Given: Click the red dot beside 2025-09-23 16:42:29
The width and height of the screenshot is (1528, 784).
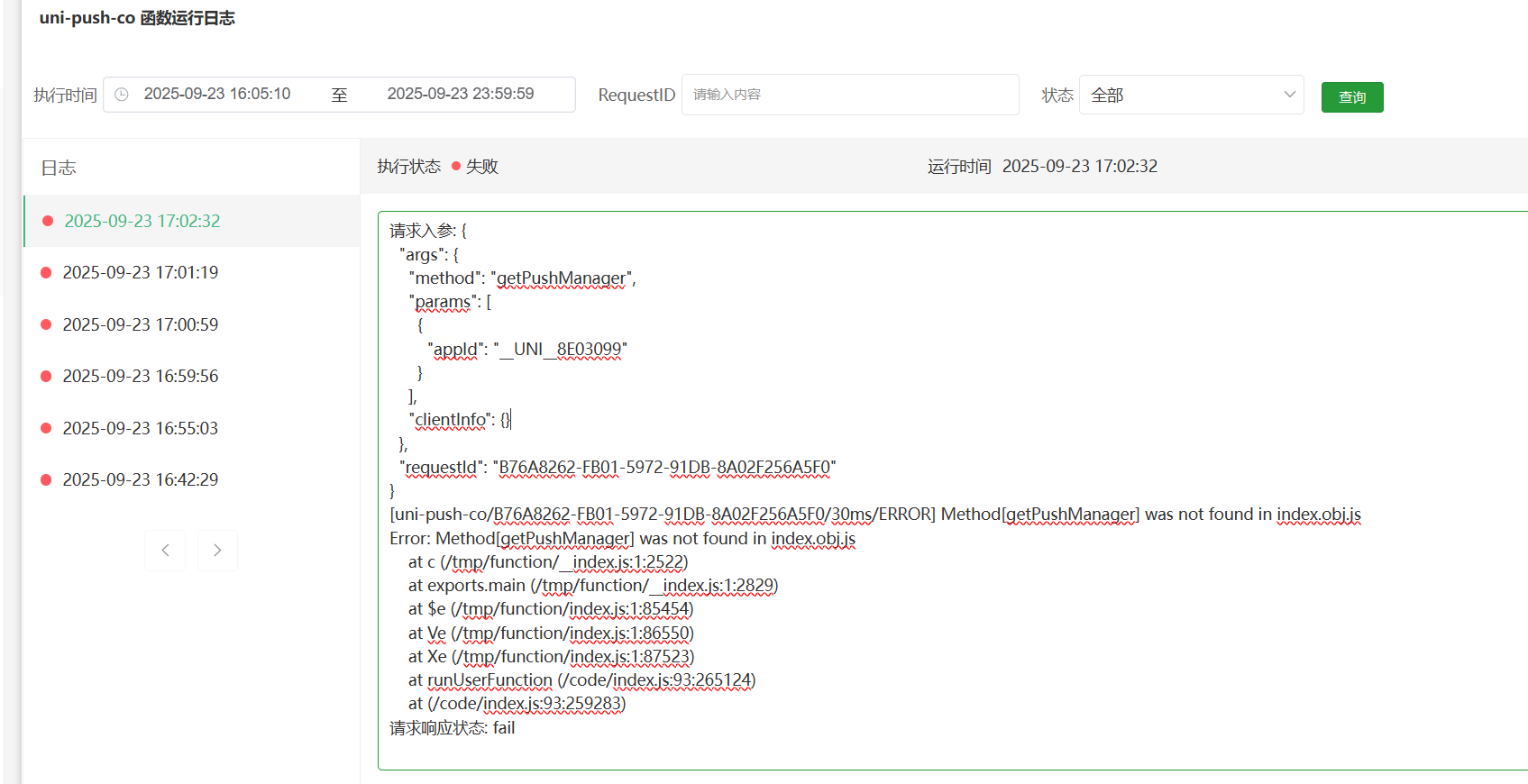Looking at the screenshot, I should 46,479.
